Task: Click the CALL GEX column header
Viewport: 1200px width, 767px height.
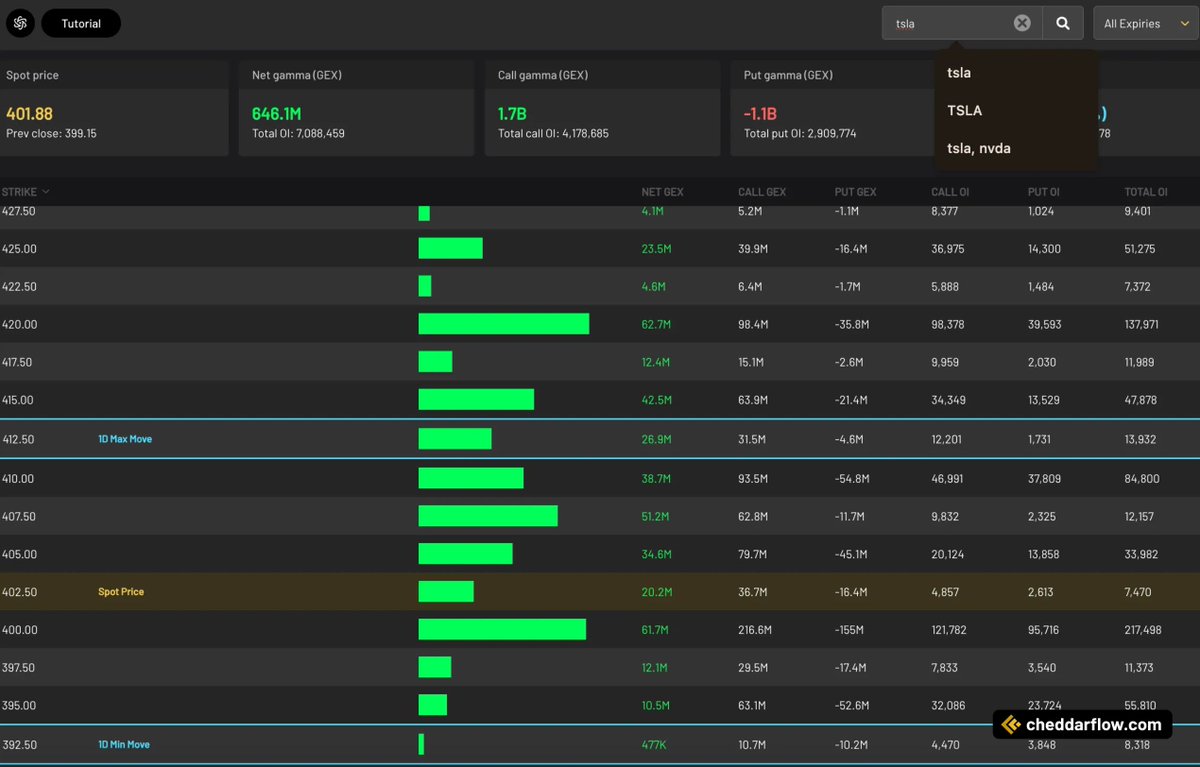Action: click(x=762, y=192)
